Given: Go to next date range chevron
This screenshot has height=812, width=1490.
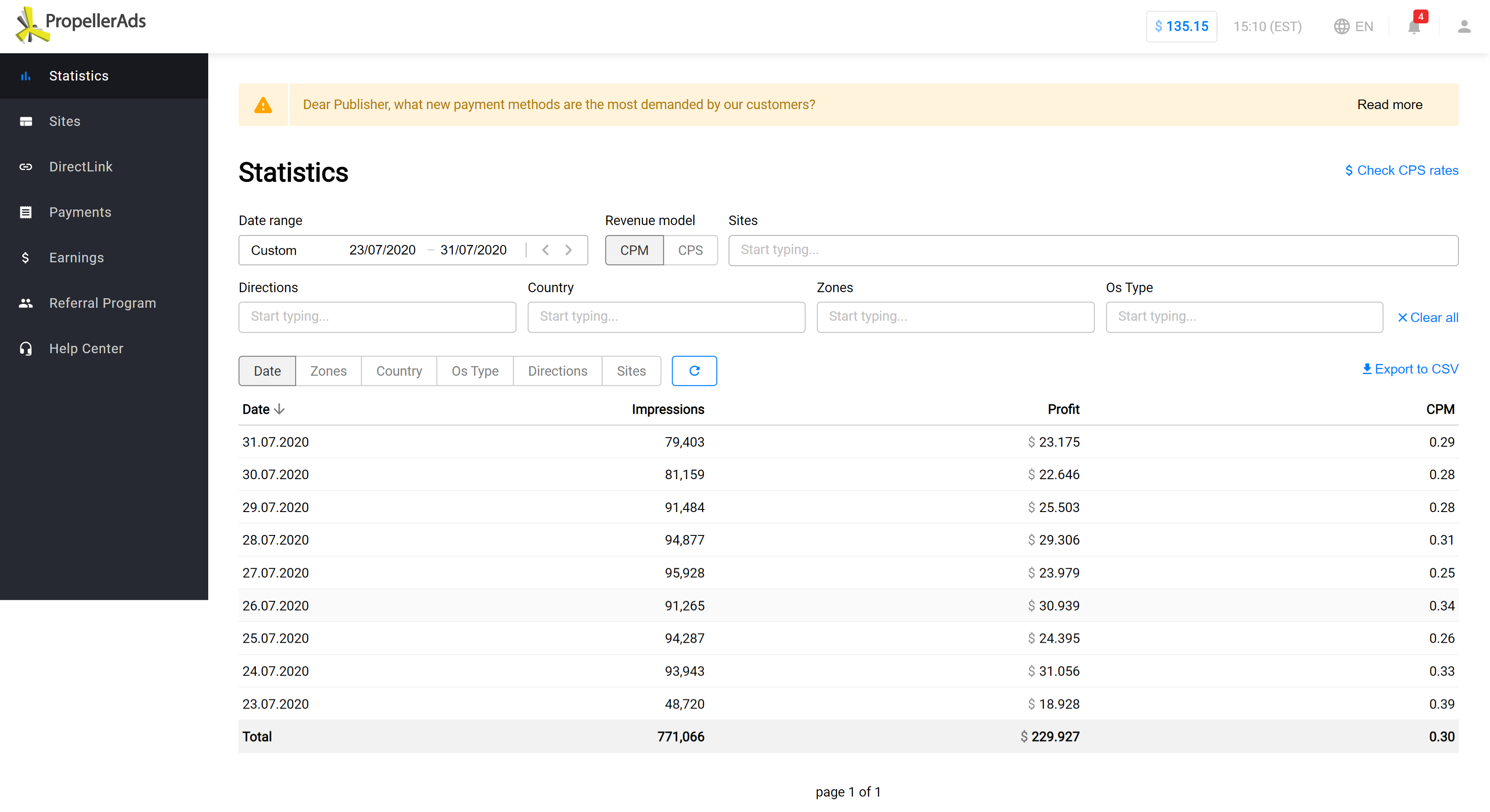Looking at the screenshot, I should [x=568, y=250].
